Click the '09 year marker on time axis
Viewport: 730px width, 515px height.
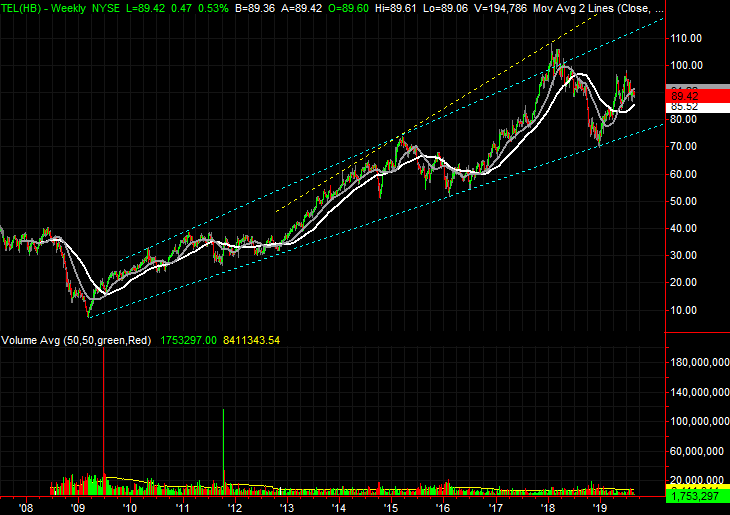78,508
